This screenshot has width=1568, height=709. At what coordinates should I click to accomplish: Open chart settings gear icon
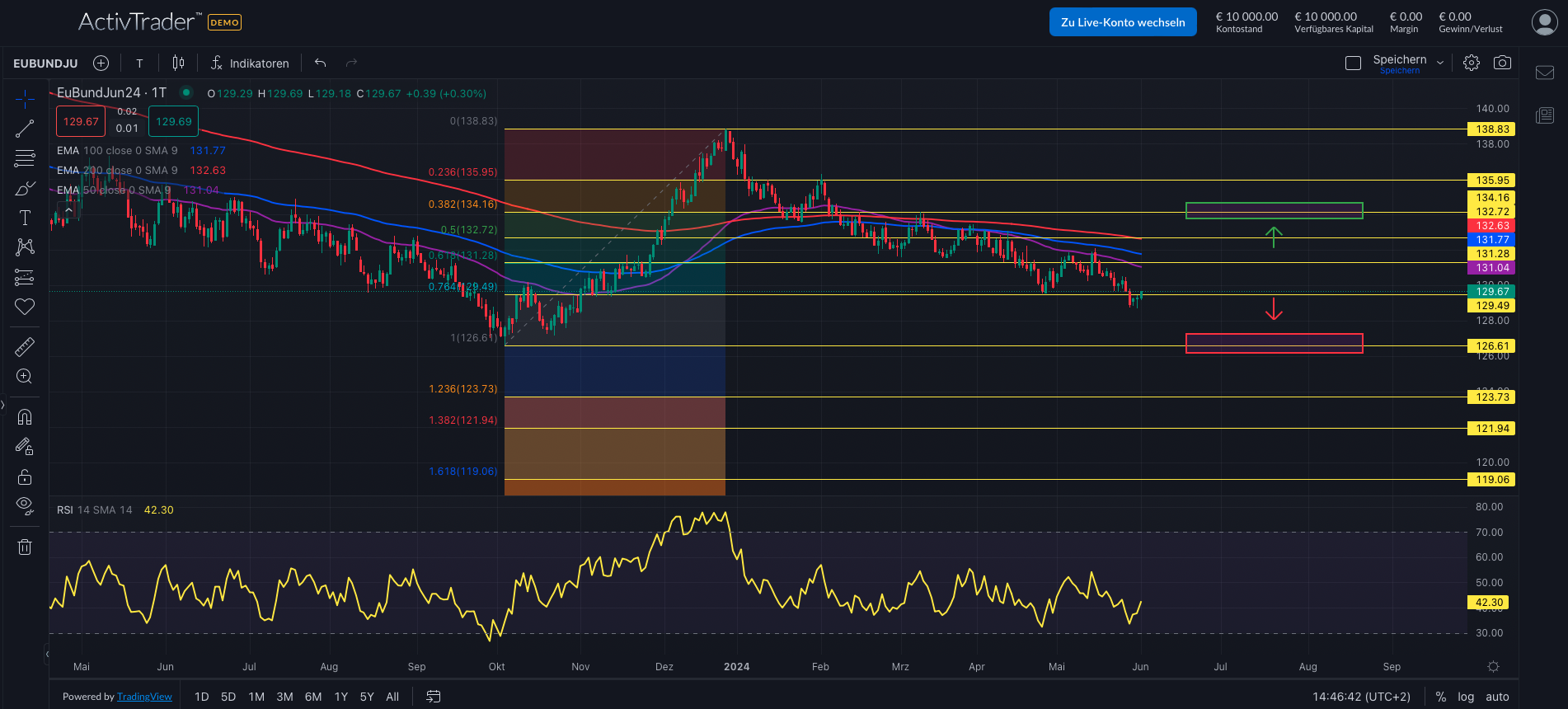pyautogui.click(x=1472, y=63)
